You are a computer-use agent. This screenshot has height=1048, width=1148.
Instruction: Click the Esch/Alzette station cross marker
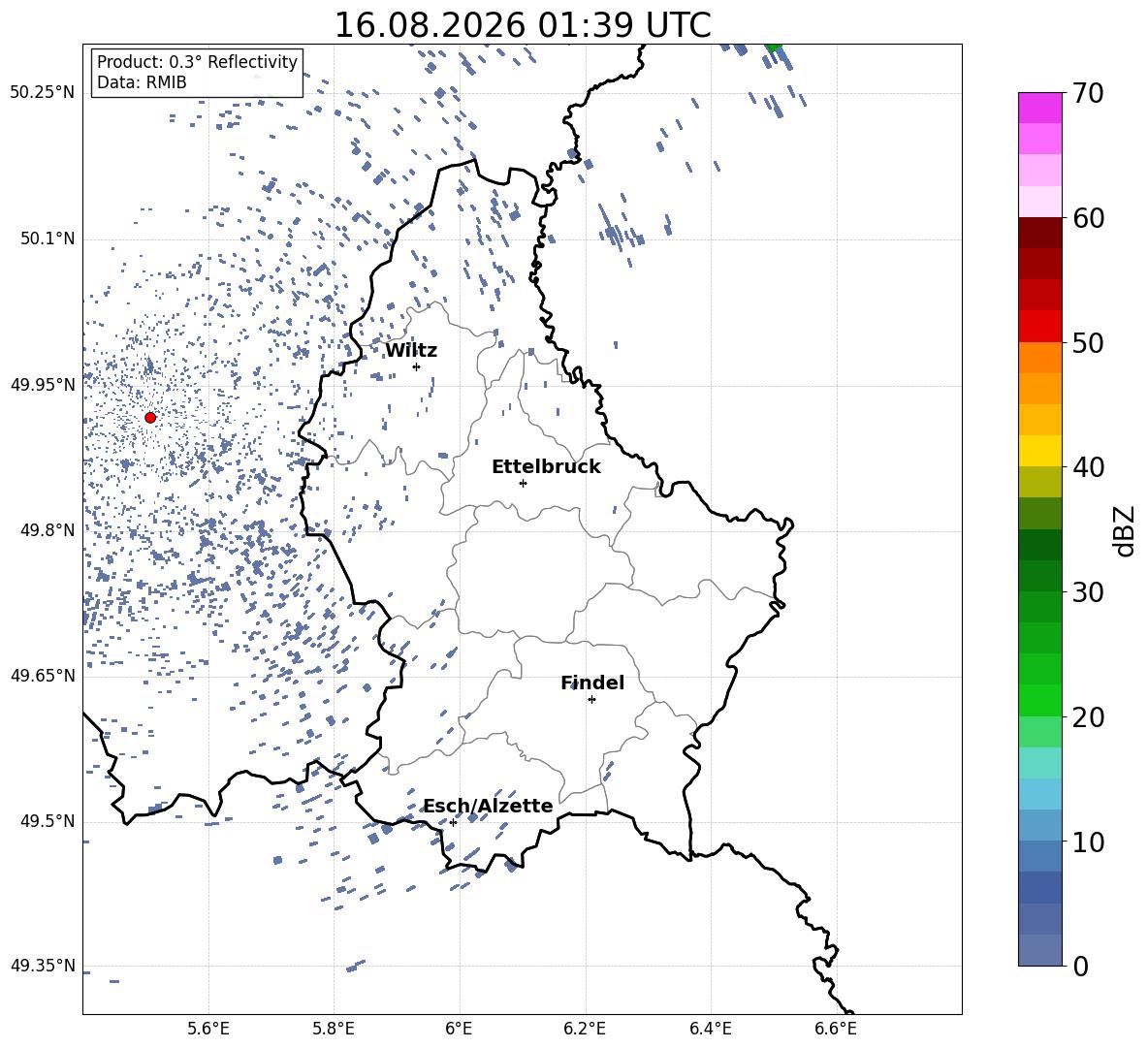coord(453,822)
